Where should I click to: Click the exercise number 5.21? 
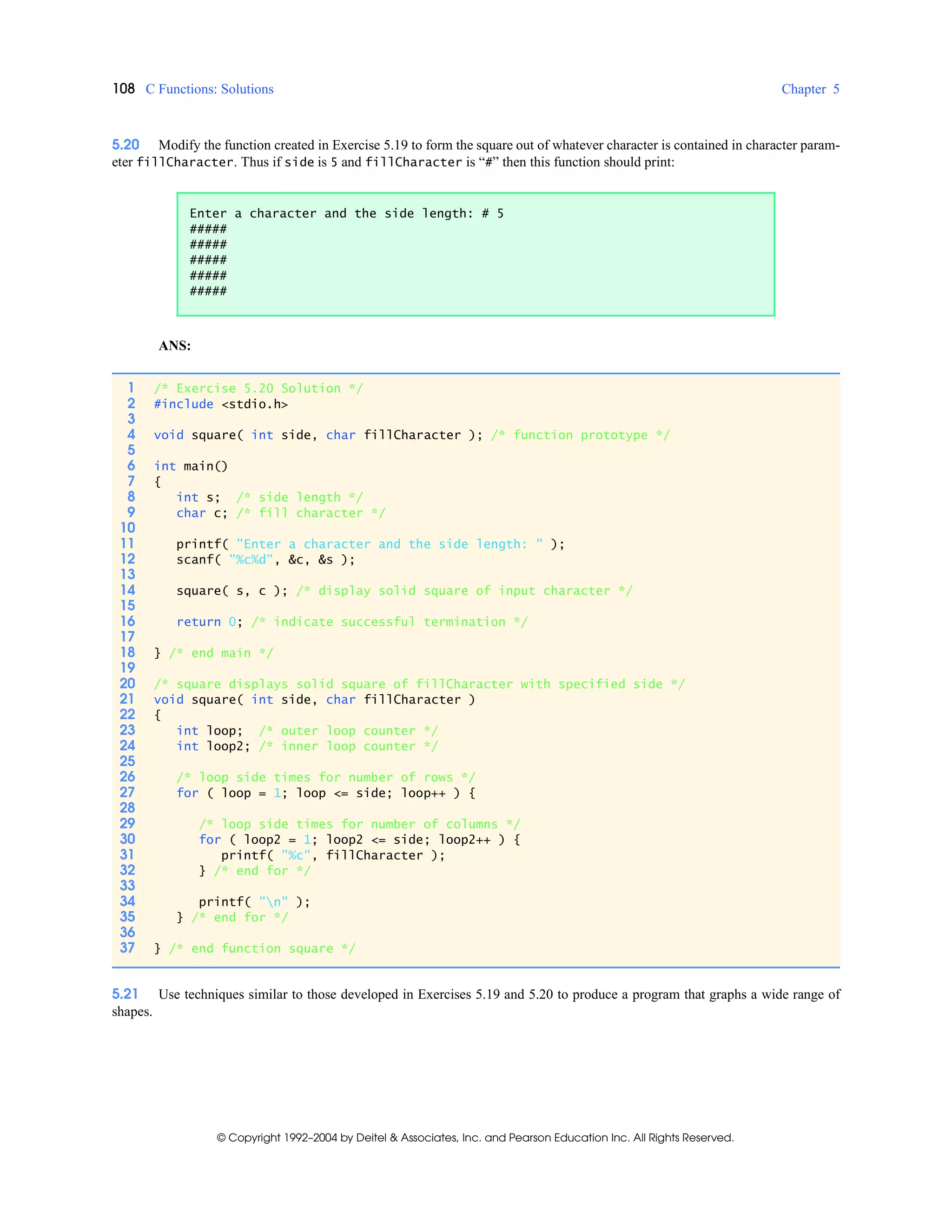[x=125, y=994]
